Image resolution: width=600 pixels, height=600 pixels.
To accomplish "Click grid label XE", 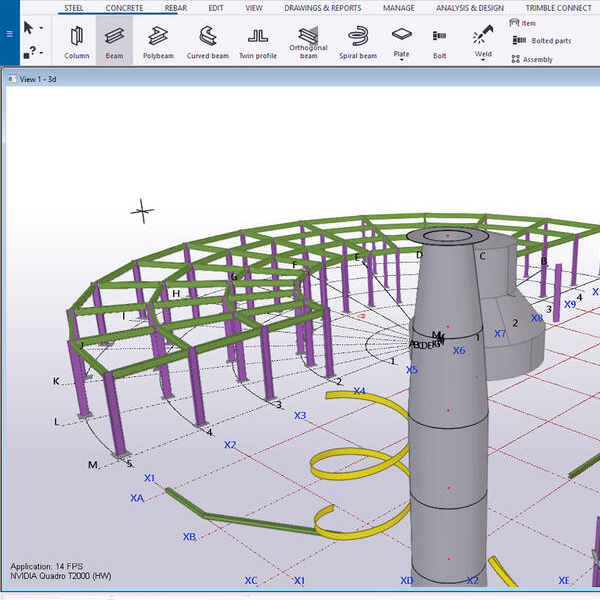I will point(564,580).
